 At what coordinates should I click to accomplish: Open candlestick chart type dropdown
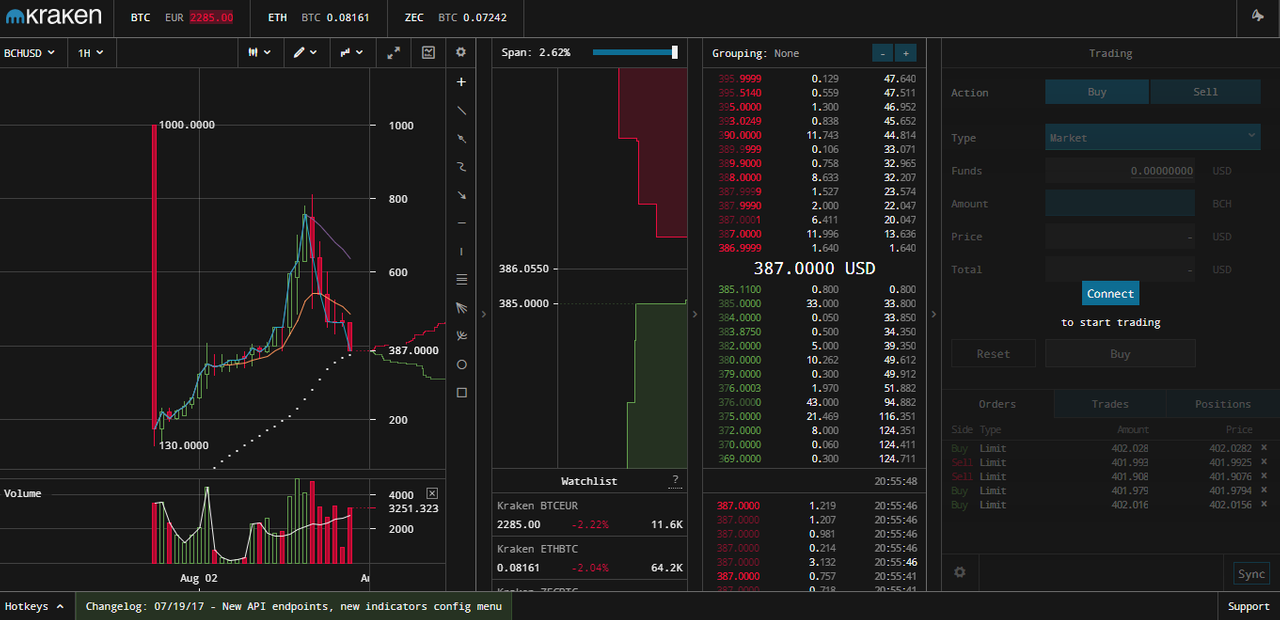[259, 52]
